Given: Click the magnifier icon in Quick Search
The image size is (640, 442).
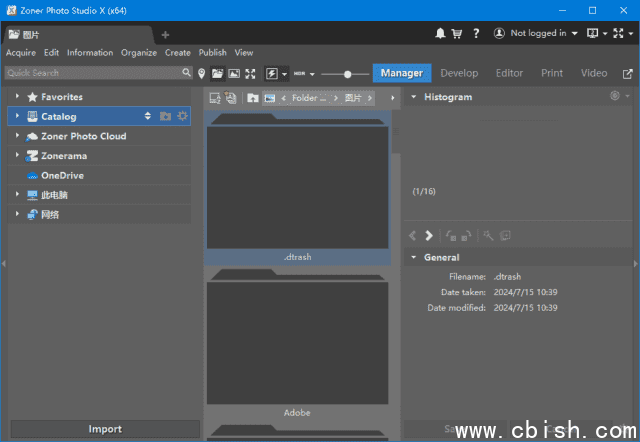Looking at the screenshot, I should (x=186, y=73).
